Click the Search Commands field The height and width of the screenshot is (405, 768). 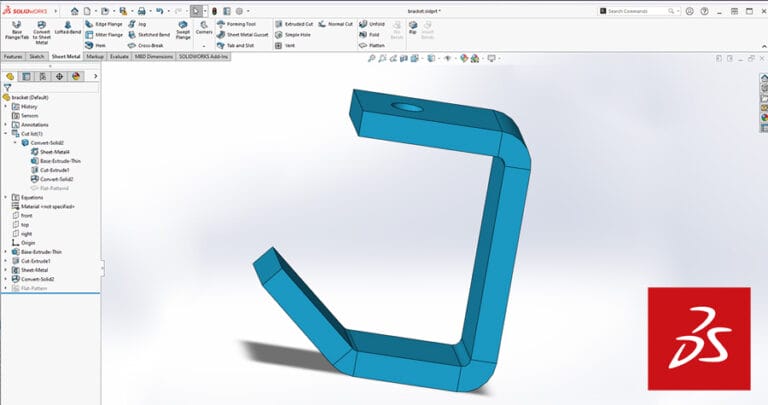click(x=640, y=11)
